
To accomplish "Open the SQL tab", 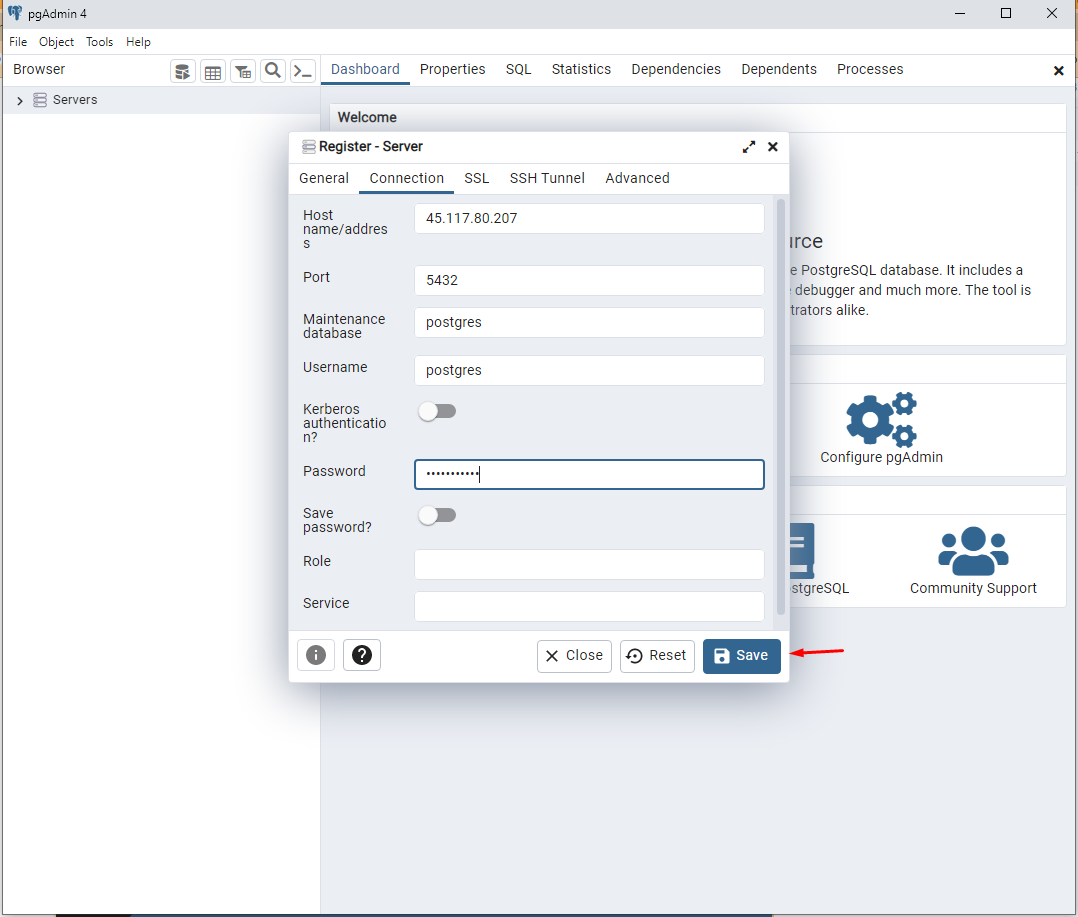I will point(518,69).
